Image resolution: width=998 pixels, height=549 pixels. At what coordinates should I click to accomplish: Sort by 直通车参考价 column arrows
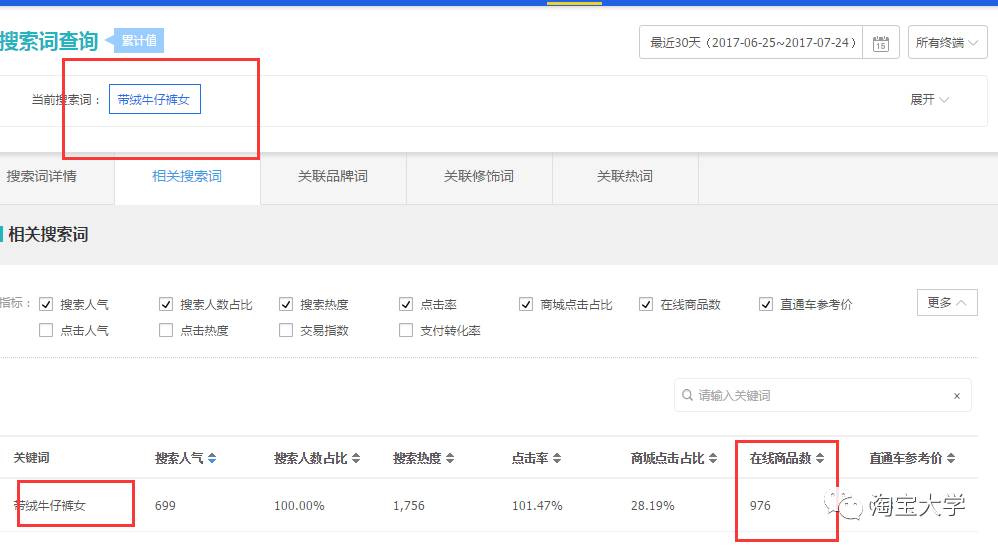(x=951, y=458)
